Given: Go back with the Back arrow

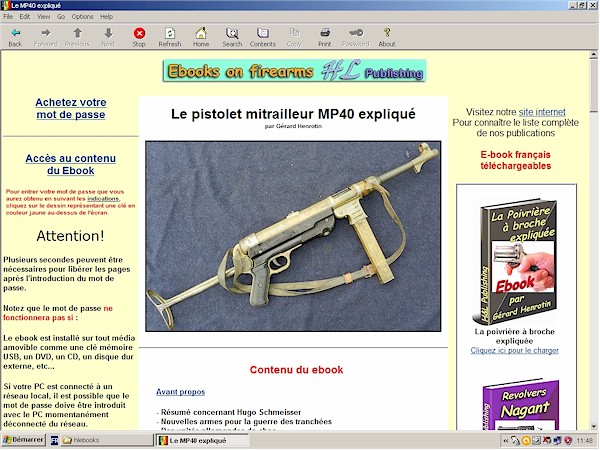Looking at the screenshot, I should [15, 37].
